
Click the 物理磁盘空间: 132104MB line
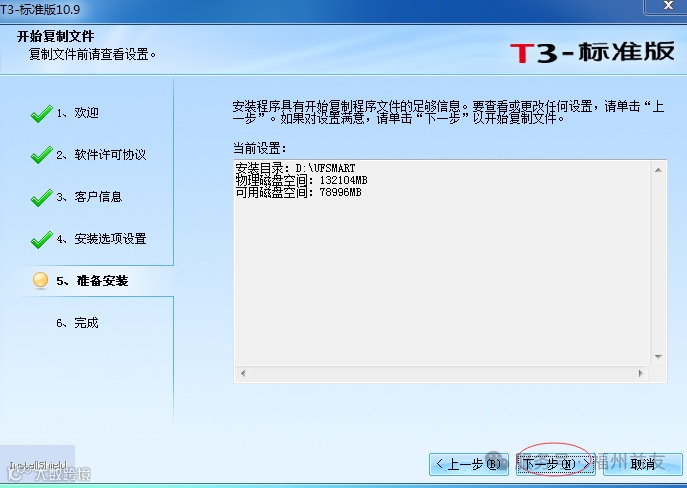301,180
